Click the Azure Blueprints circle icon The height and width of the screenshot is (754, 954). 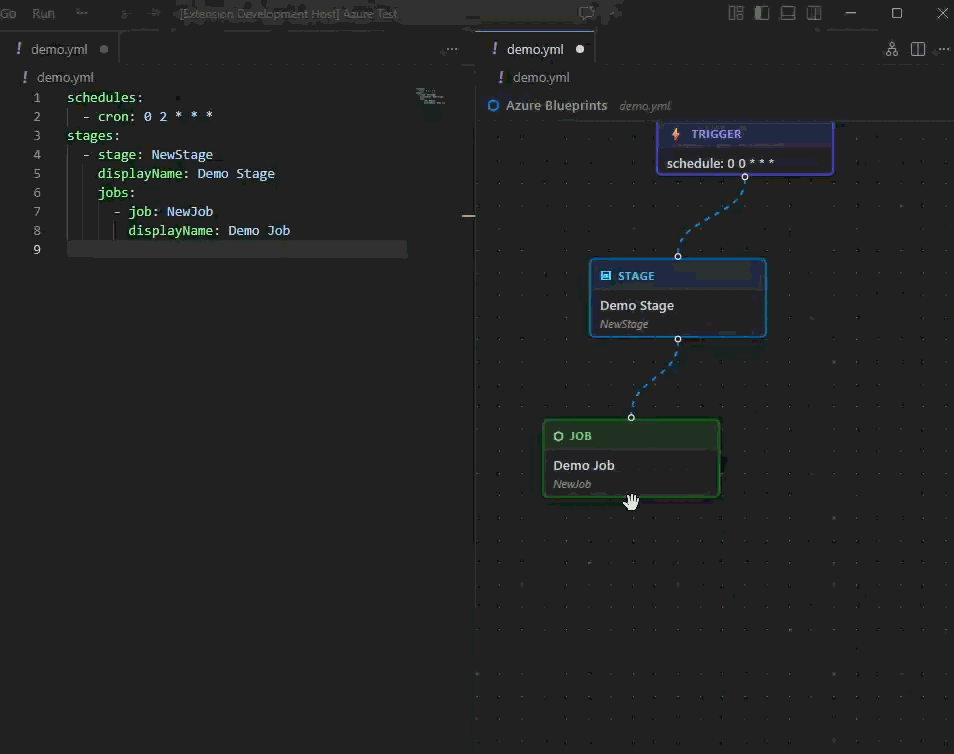(x=493, y=106)
